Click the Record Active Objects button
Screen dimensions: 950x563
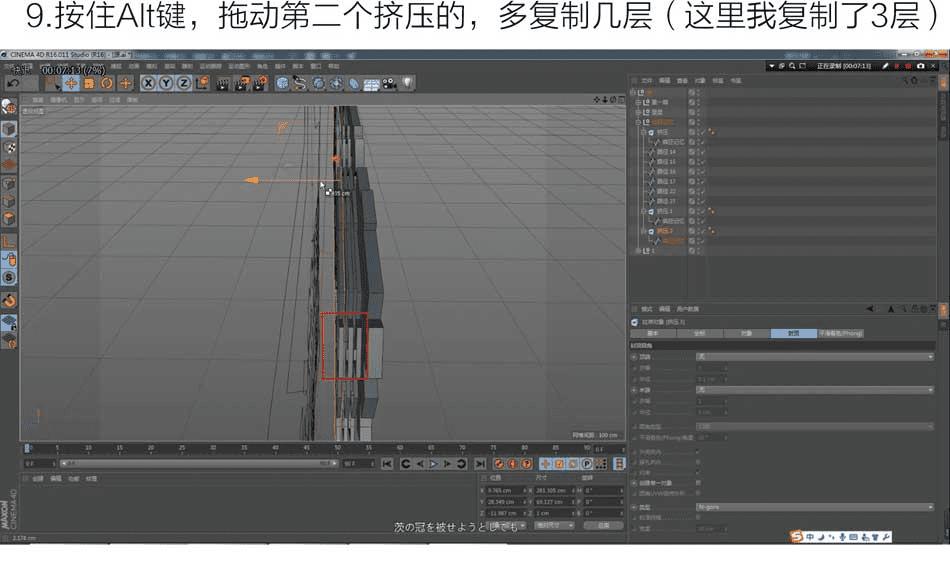(499, 464)
